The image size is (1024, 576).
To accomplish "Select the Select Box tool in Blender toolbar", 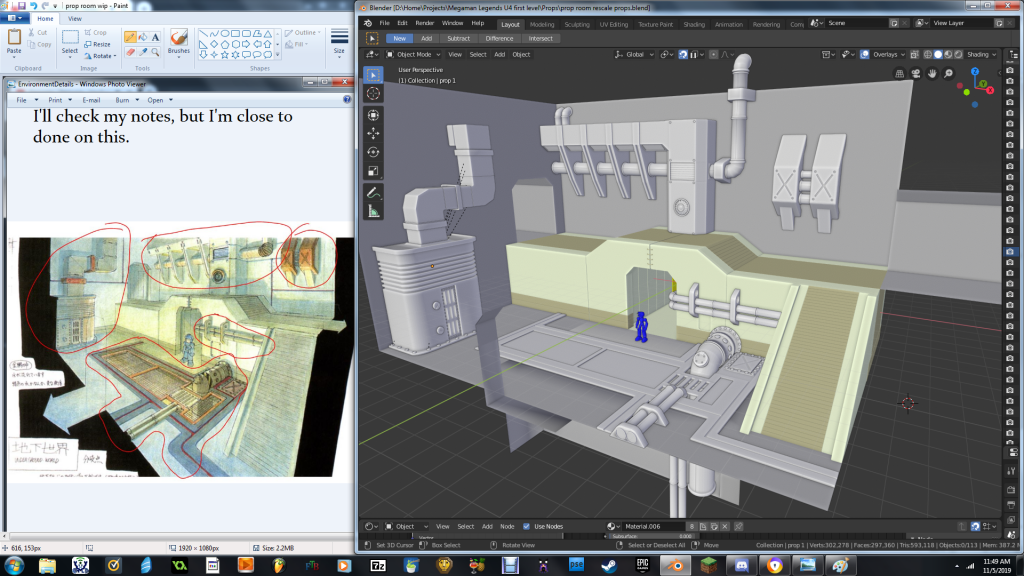I will pyautogui.click(x=374, y=75).
